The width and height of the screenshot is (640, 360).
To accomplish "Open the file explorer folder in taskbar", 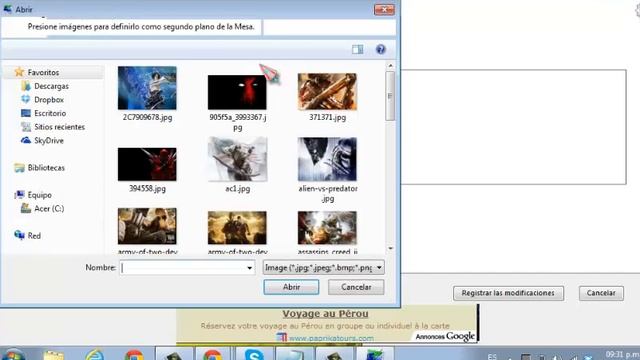I will coord(54,355).
